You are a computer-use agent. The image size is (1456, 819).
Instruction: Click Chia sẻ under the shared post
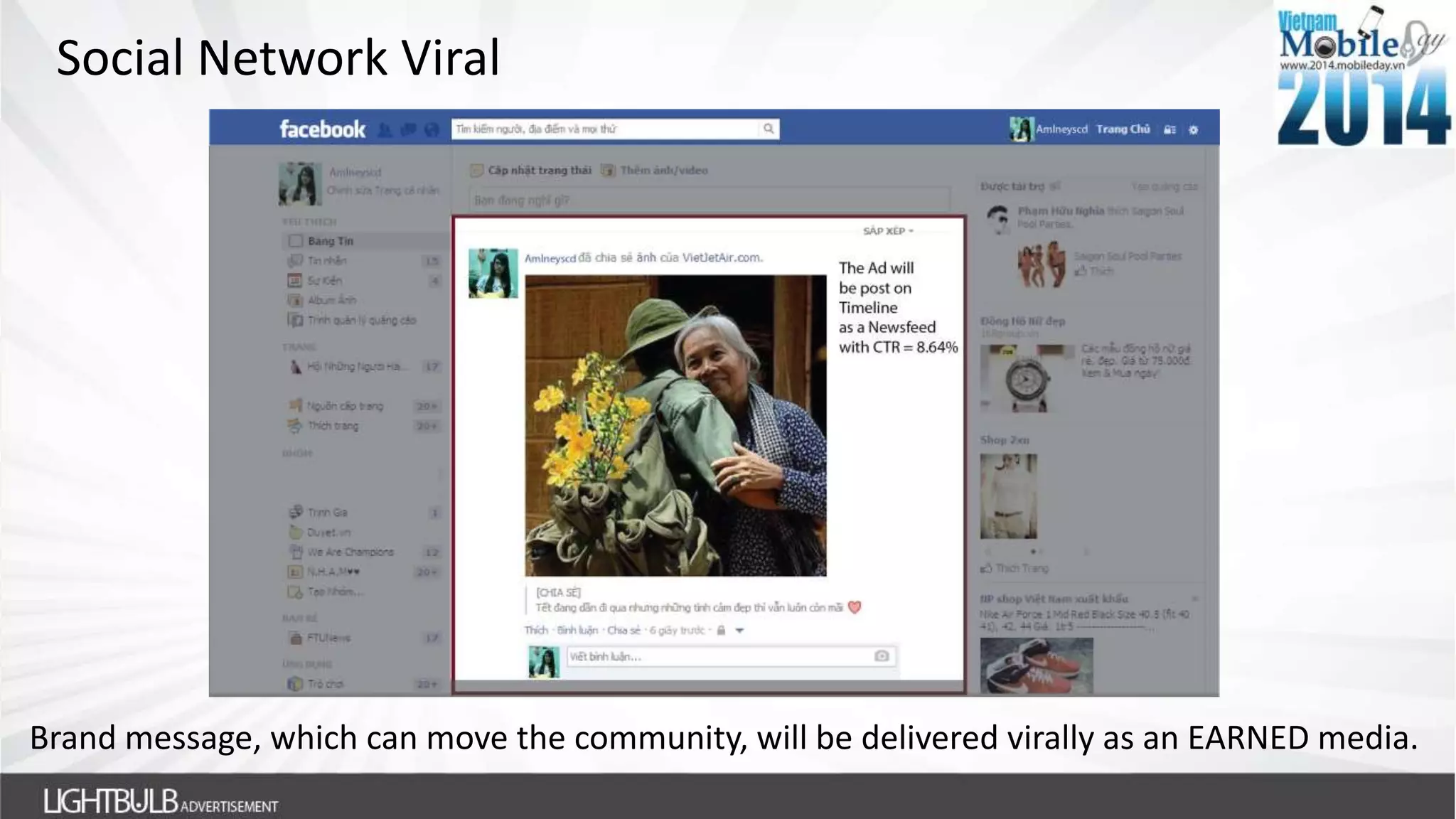click(x=623, y=631)
